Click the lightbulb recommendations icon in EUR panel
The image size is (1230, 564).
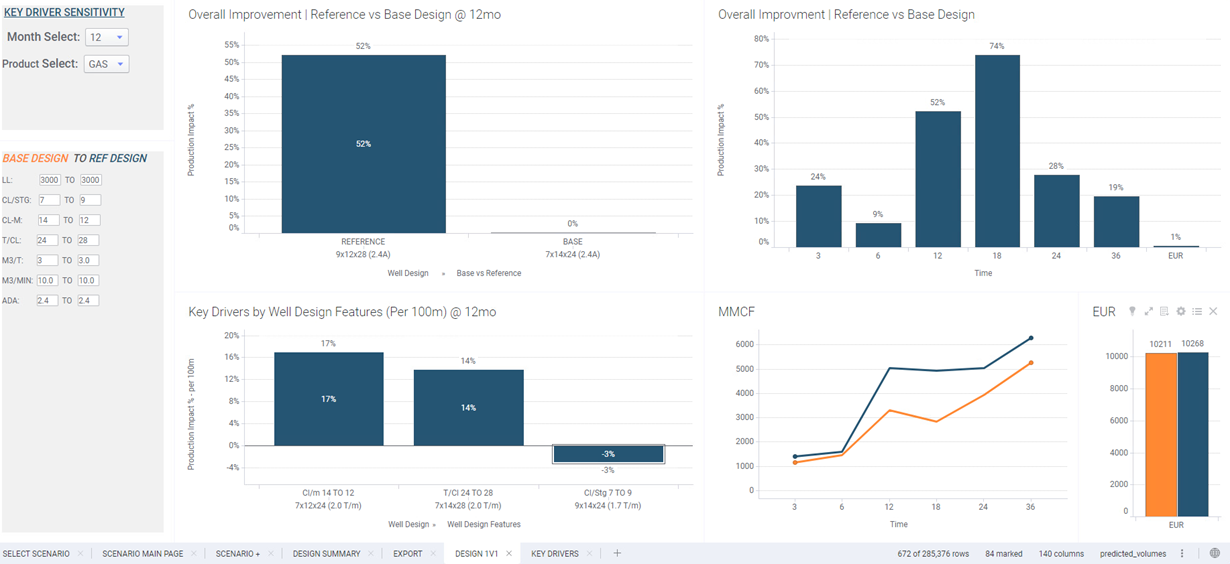pyautogui.click(x=1132, y=312)
